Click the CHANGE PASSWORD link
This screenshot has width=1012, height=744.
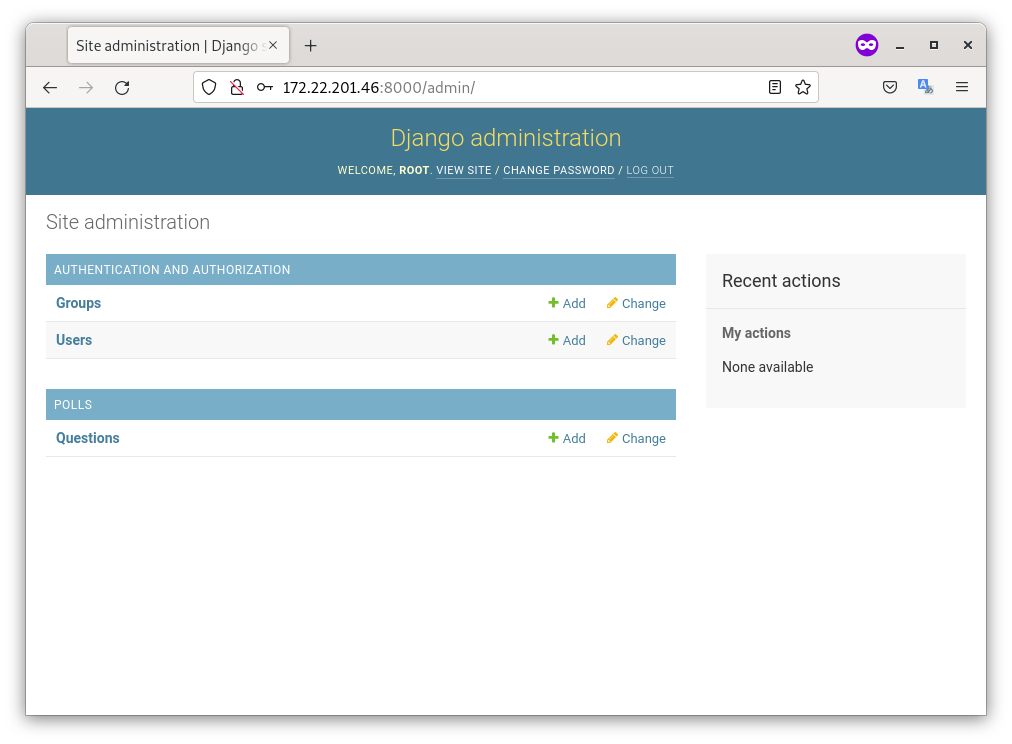pos(558,171)
